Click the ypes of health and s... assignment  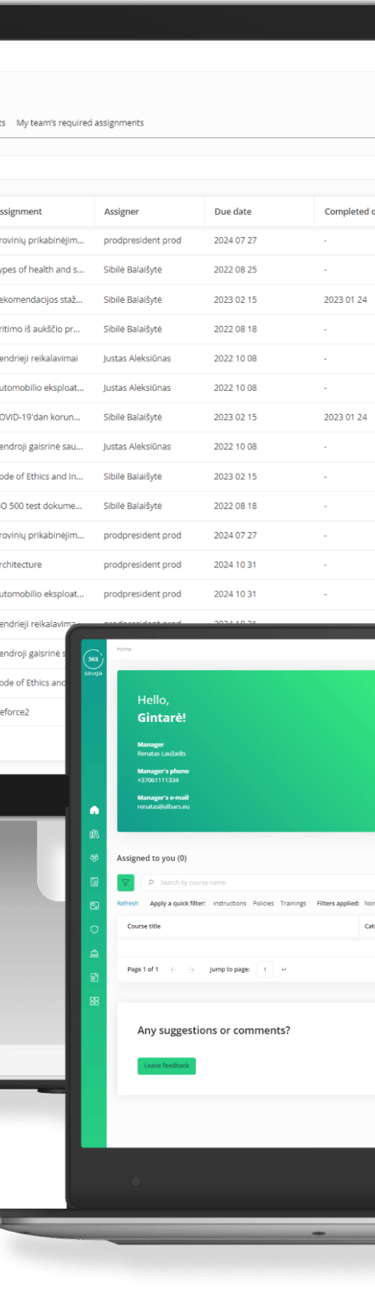42,270
